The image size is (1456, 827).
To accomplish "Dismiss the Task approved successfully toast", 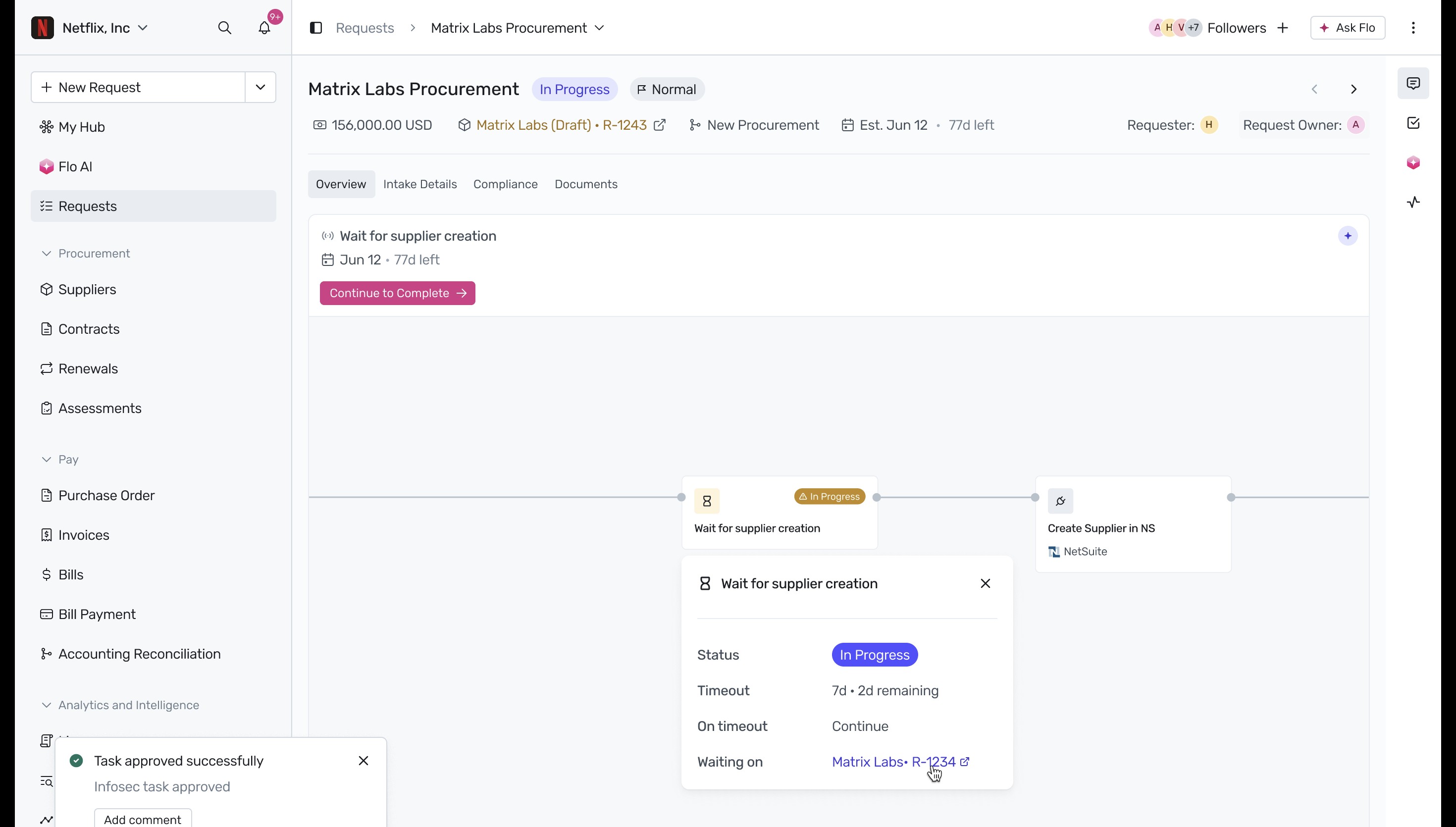I will pos(364,761).
